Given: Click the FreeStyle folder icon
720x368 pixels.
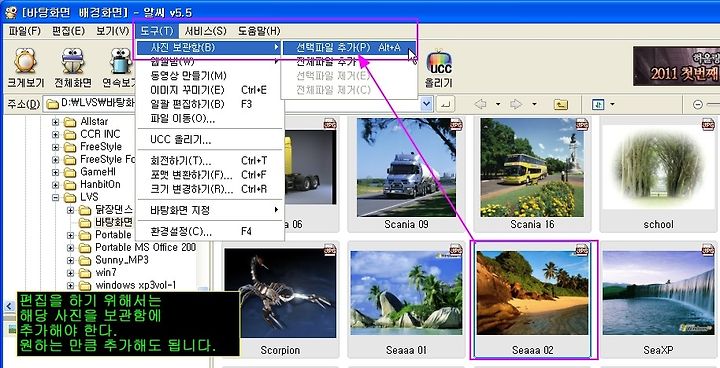Looking at the screenshot, I should pos(70,147).
